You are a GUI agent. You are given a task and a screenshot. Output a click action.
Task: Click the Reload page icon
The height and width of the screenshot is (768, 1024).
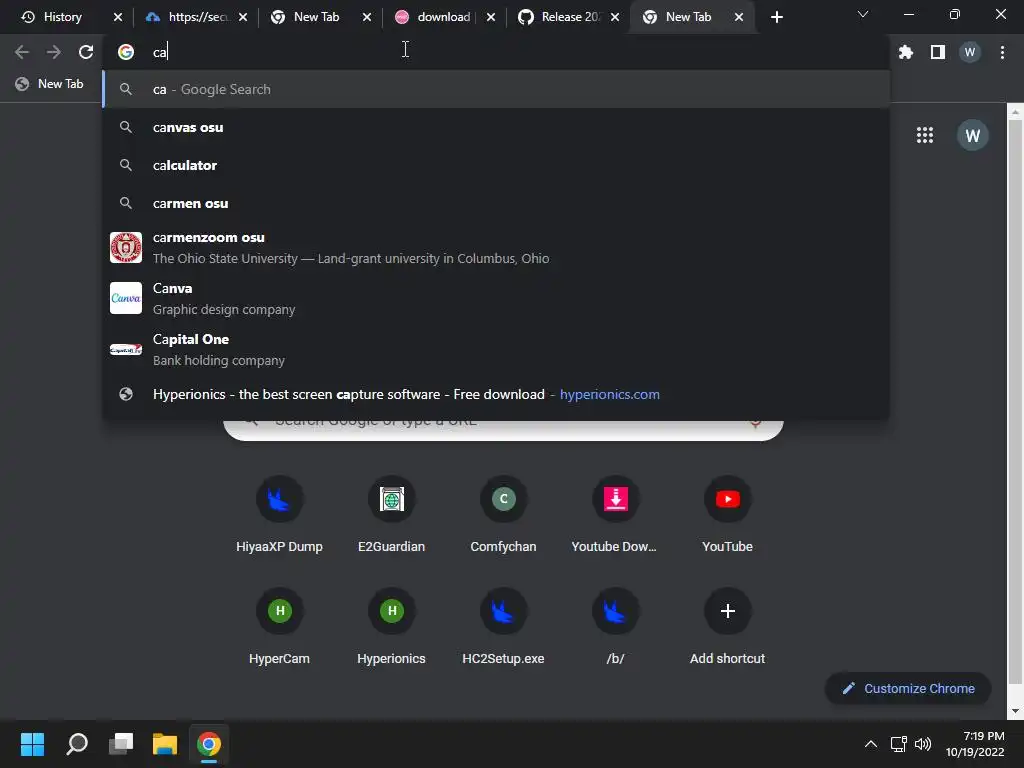(86, 52)
